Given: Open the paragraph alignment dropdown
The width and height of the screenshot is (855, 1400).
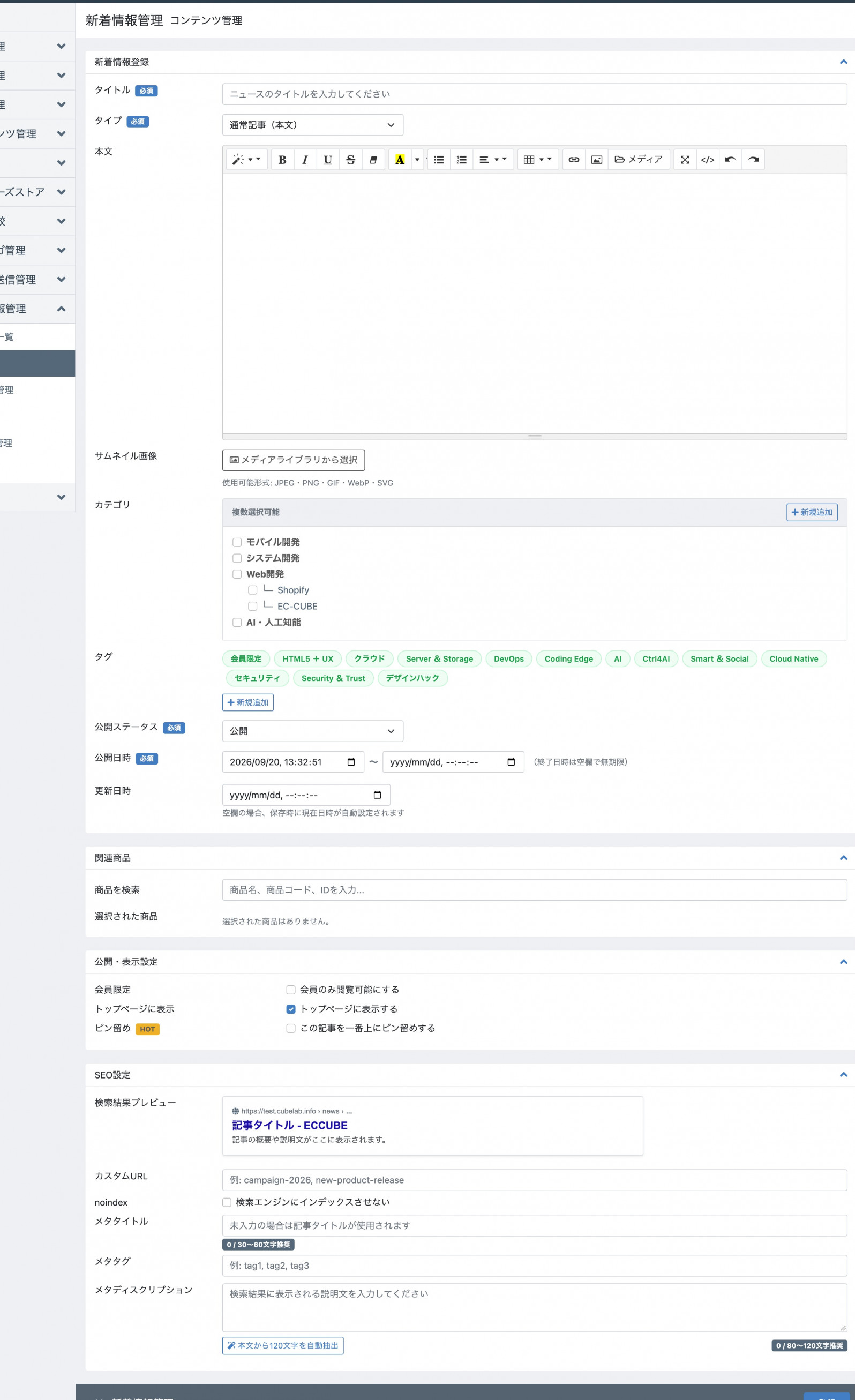Looking at the screenshot, I should pos(493,160).
